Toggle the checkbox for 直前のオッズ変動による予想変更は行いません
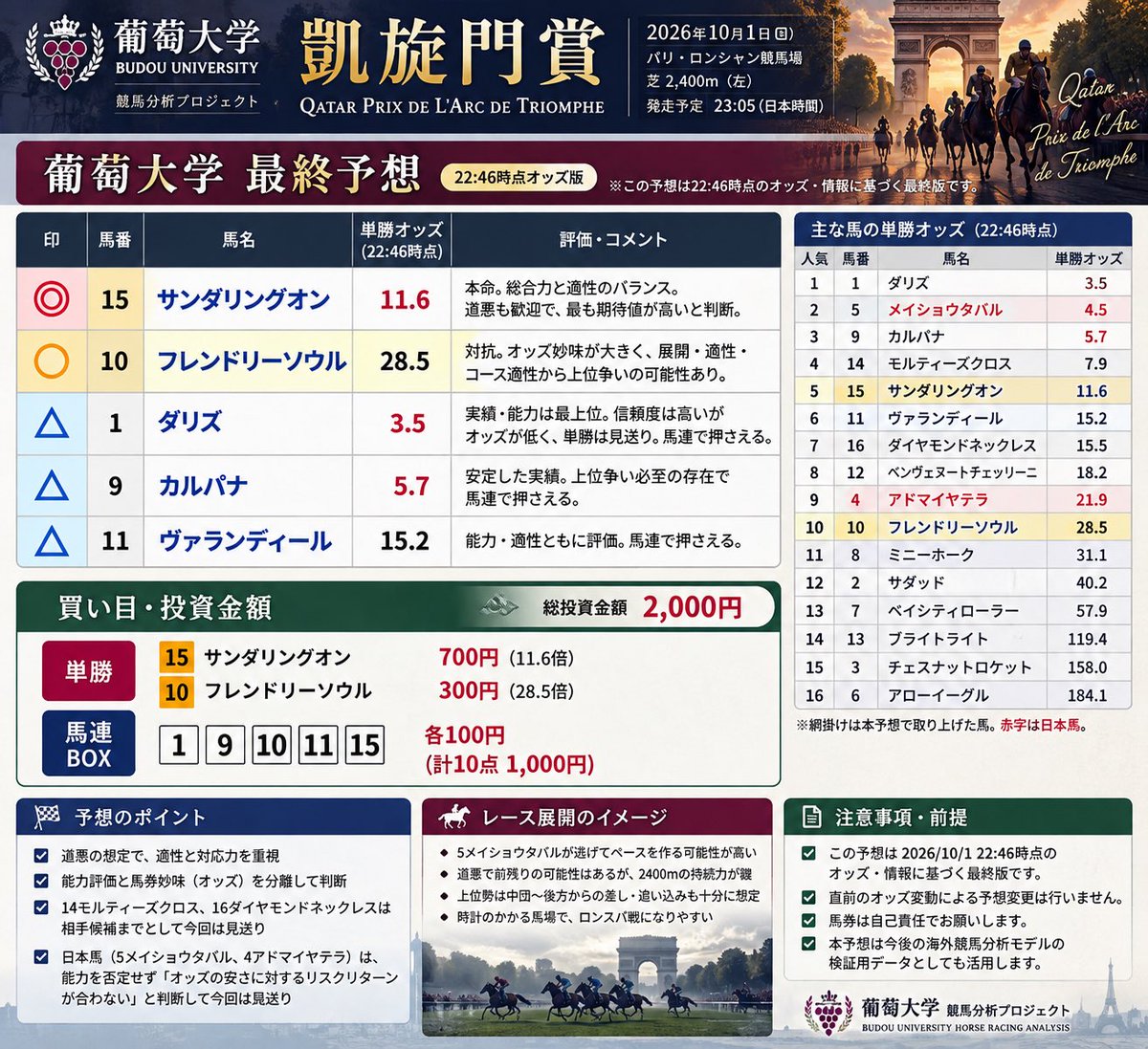1148x1049 pixels. click(809, 897)
